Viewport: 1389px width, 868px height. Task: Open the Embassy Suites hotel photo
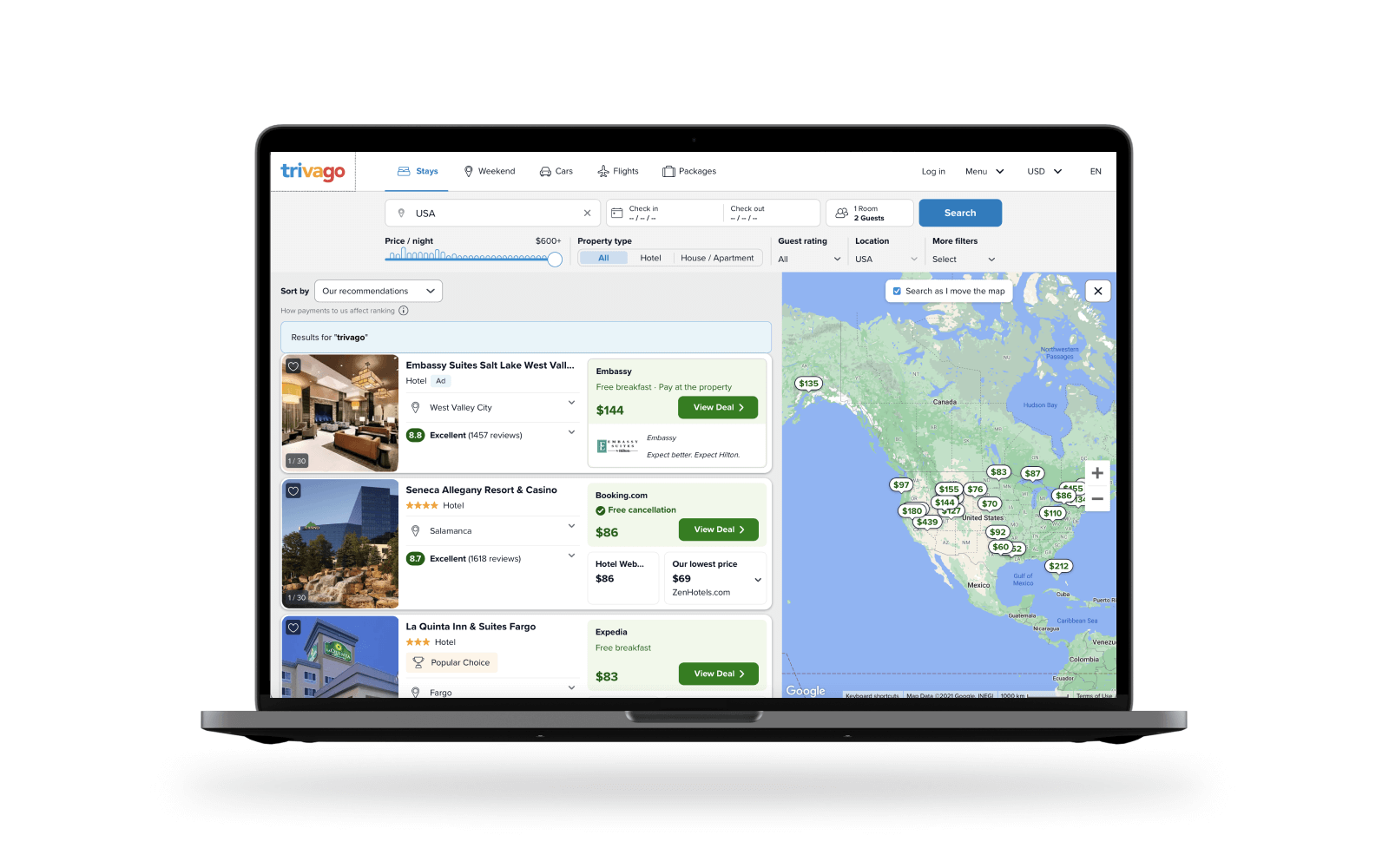[x=340, y=413]
